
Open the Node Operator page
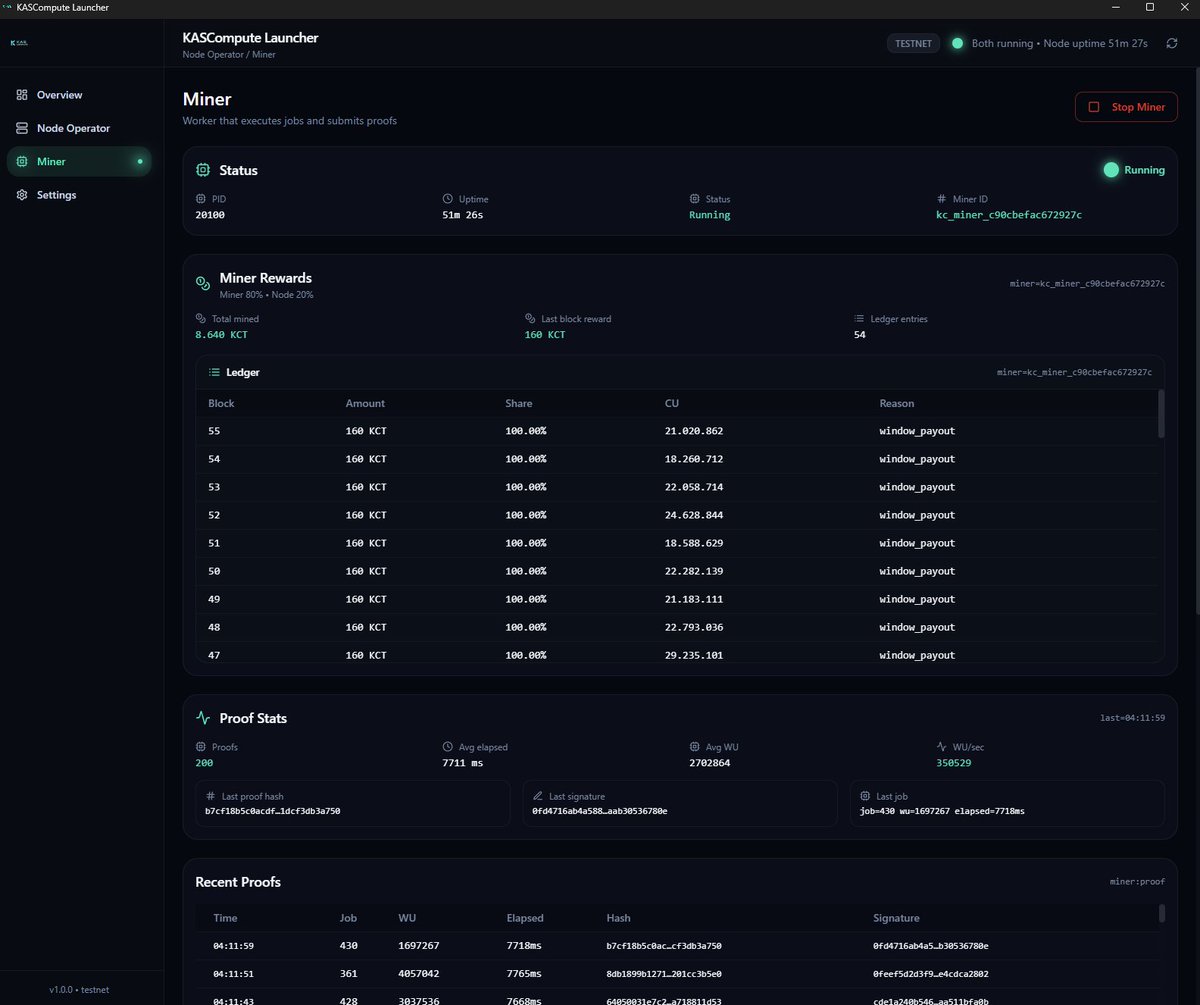click(x=79, y=128)
